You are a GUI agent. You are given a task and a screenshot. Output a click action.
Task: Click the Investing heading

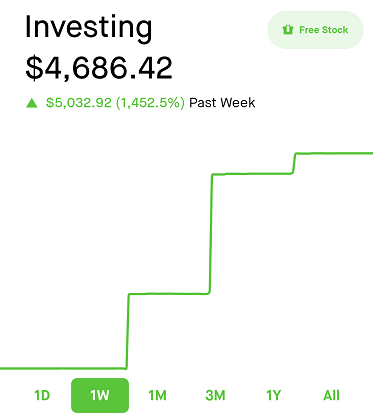(x=89, y=27)
